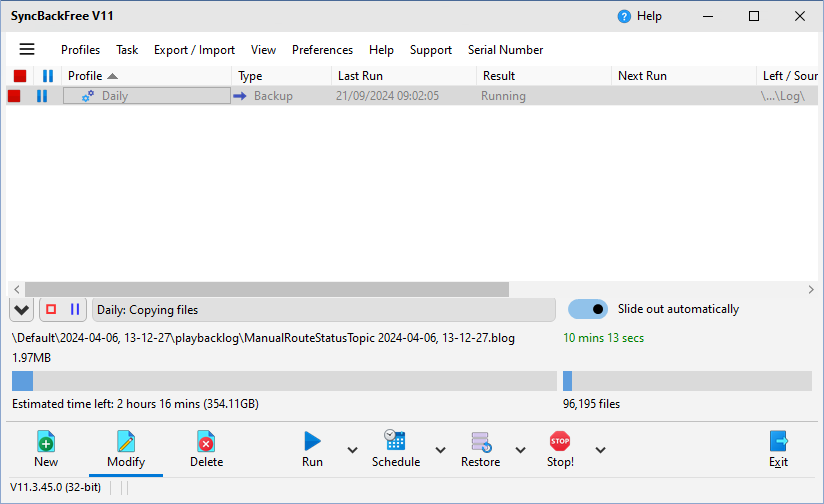Open the Export / Import menu
The image size is (824, 504).
(194, 50)
